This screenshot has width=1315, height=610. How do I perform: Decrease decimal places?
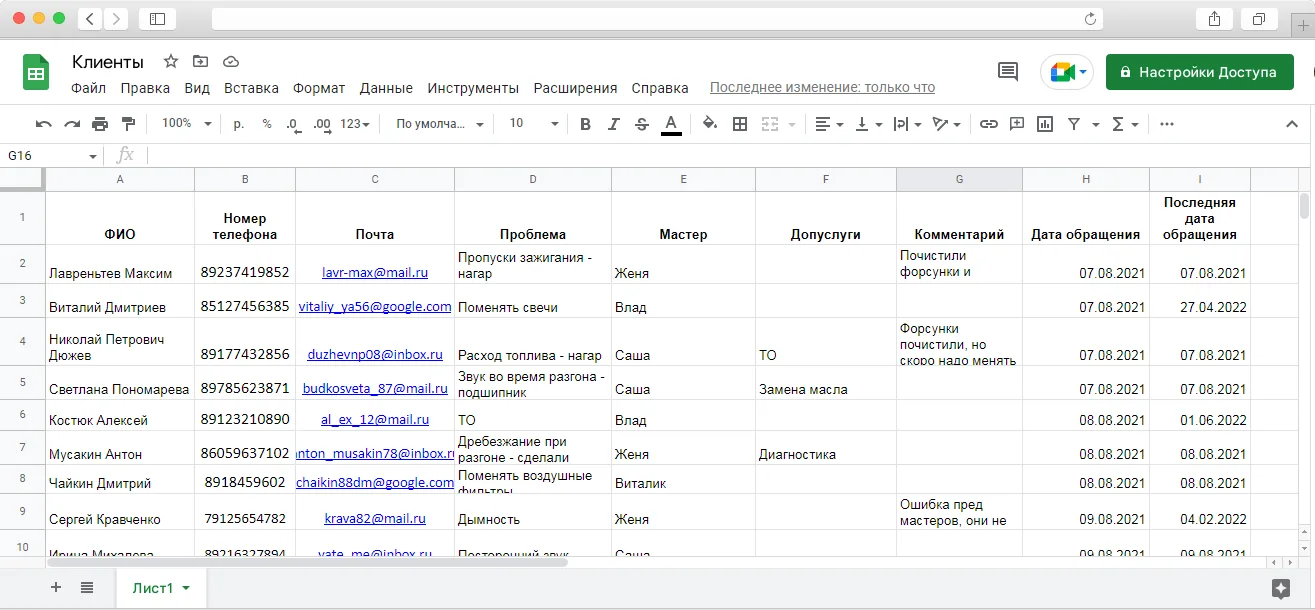tap(293, 124)
